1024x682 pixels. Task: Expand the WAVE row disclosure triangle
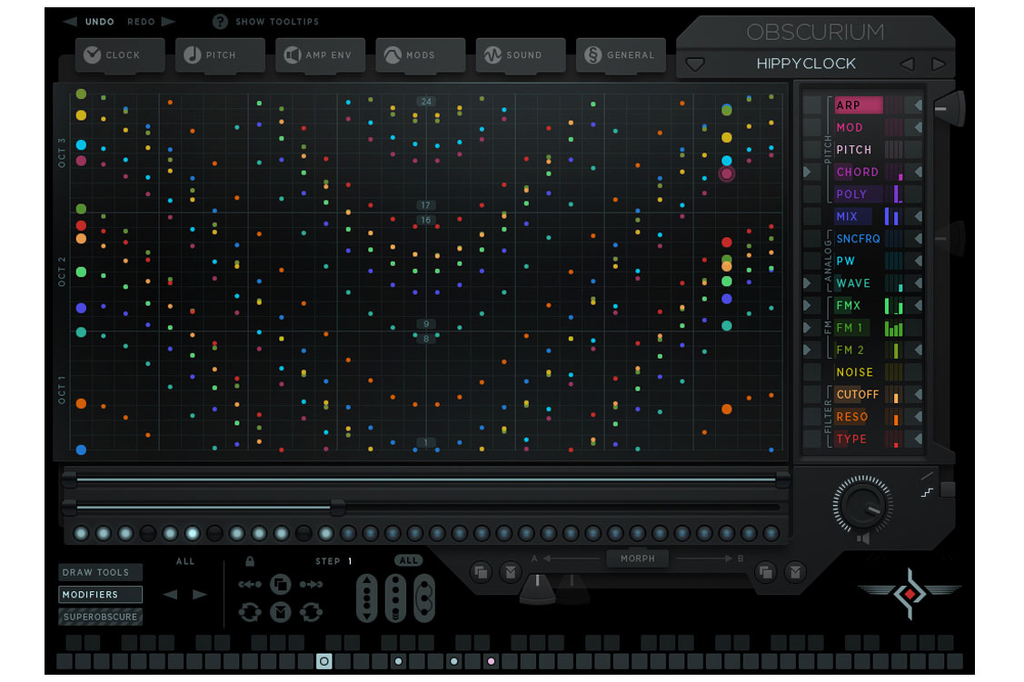pos(808,283)
